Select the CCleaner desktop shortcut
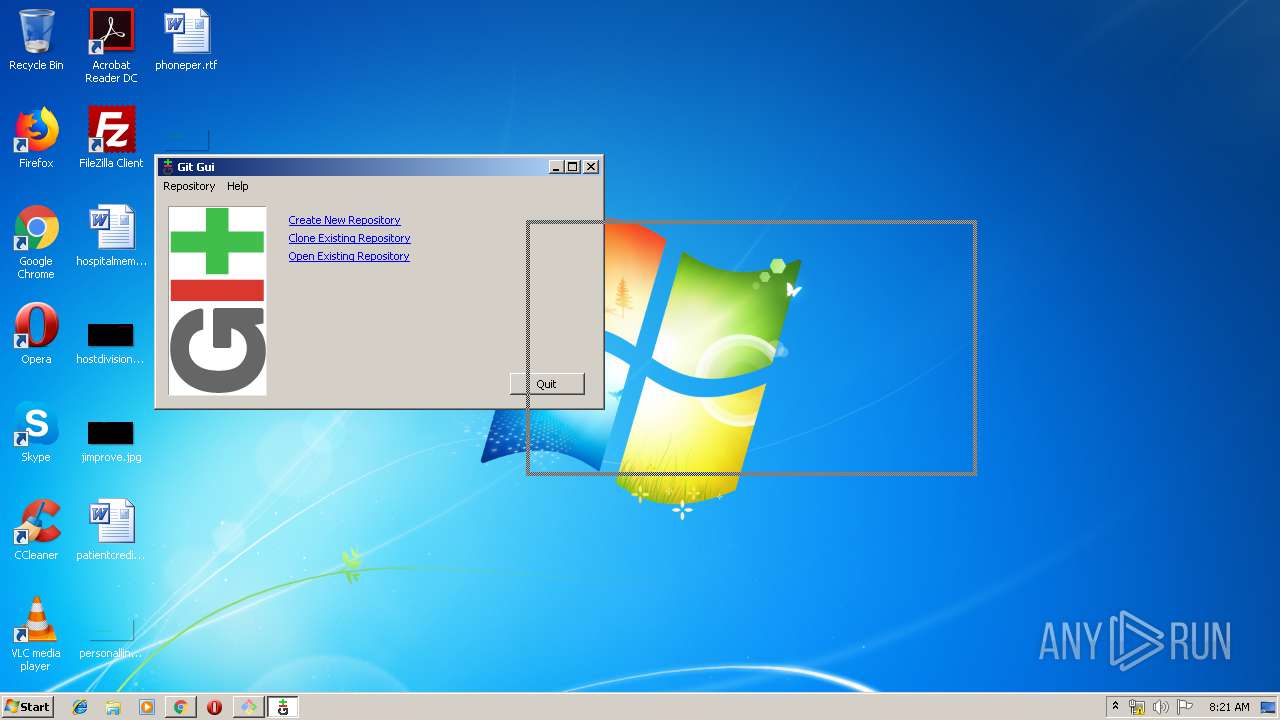 [x=36, y=530]
